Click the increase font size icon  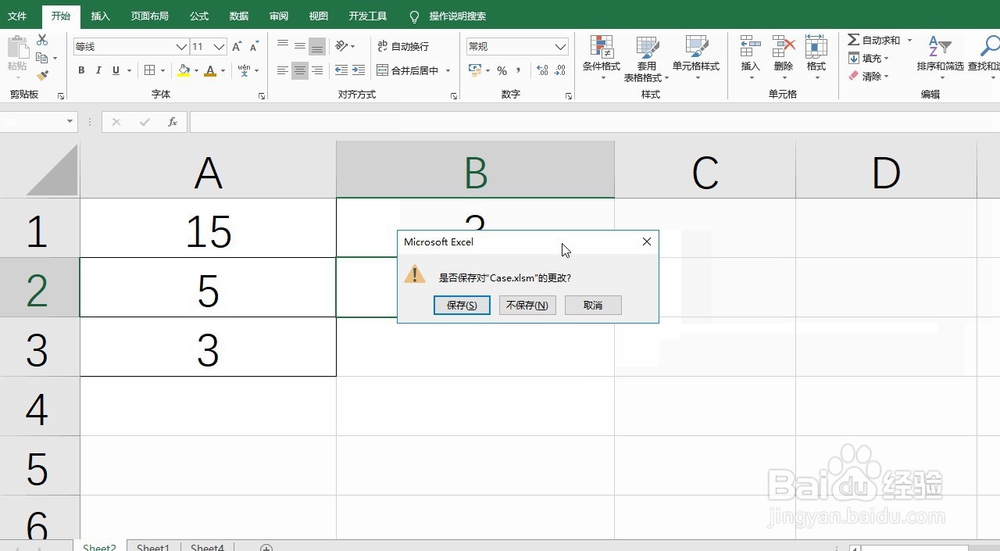tap(237, 47)
